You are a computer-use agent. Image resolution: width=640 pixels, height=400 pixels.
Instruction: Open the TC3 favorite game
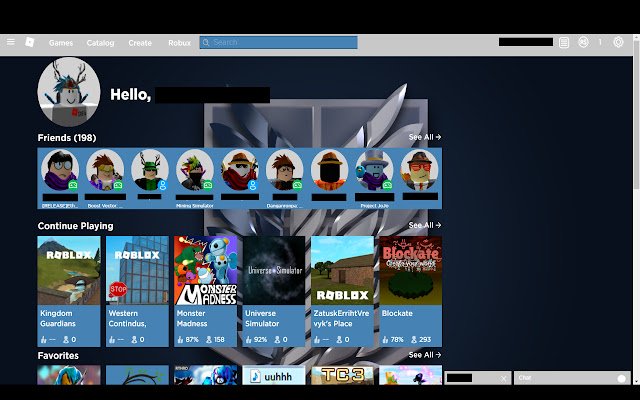point(342,375)
